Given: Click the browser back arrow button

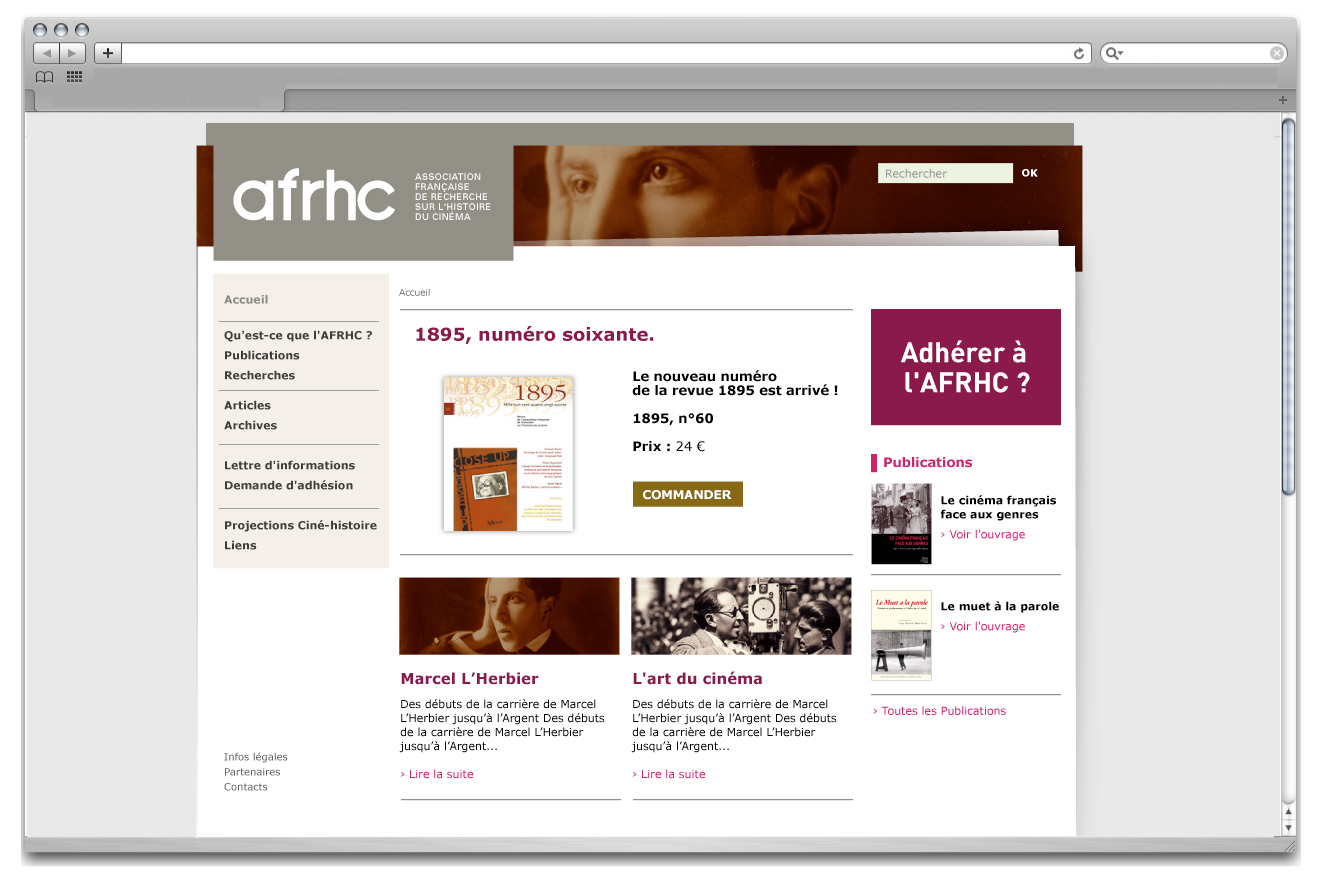Looking at the screenshot, I should click(47, 53).
